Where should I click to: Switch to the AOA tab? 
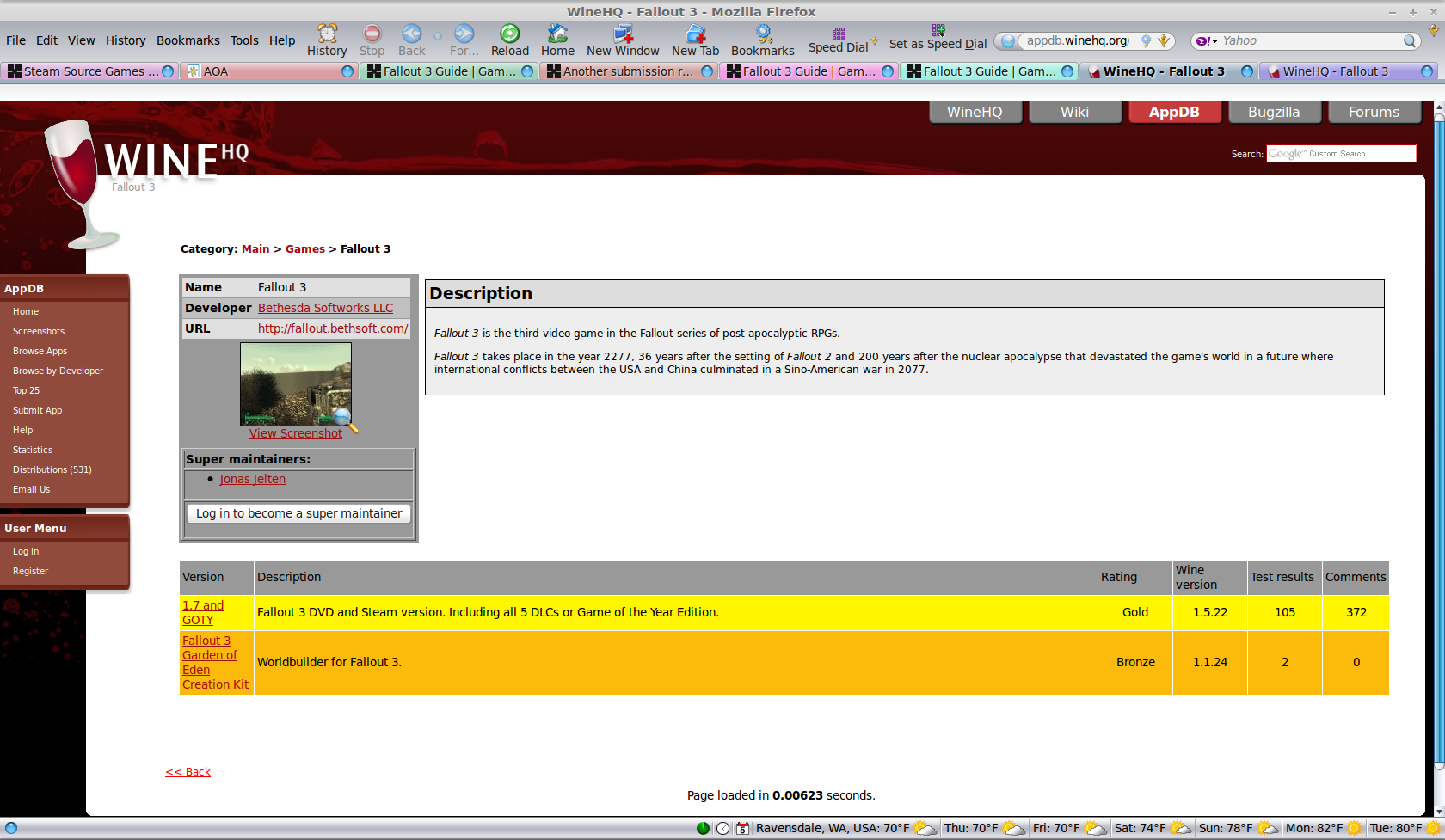[268, 71]
